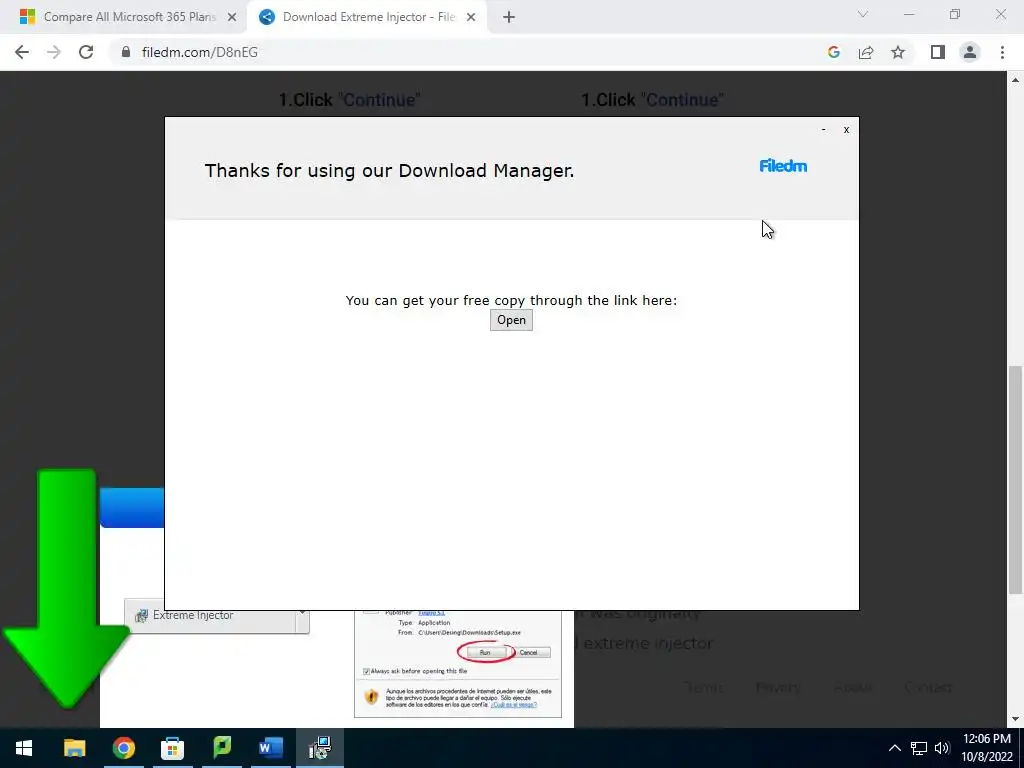The image size is (1024, 768).
Task: Open the tab search chevron
Action: [863, 14]
